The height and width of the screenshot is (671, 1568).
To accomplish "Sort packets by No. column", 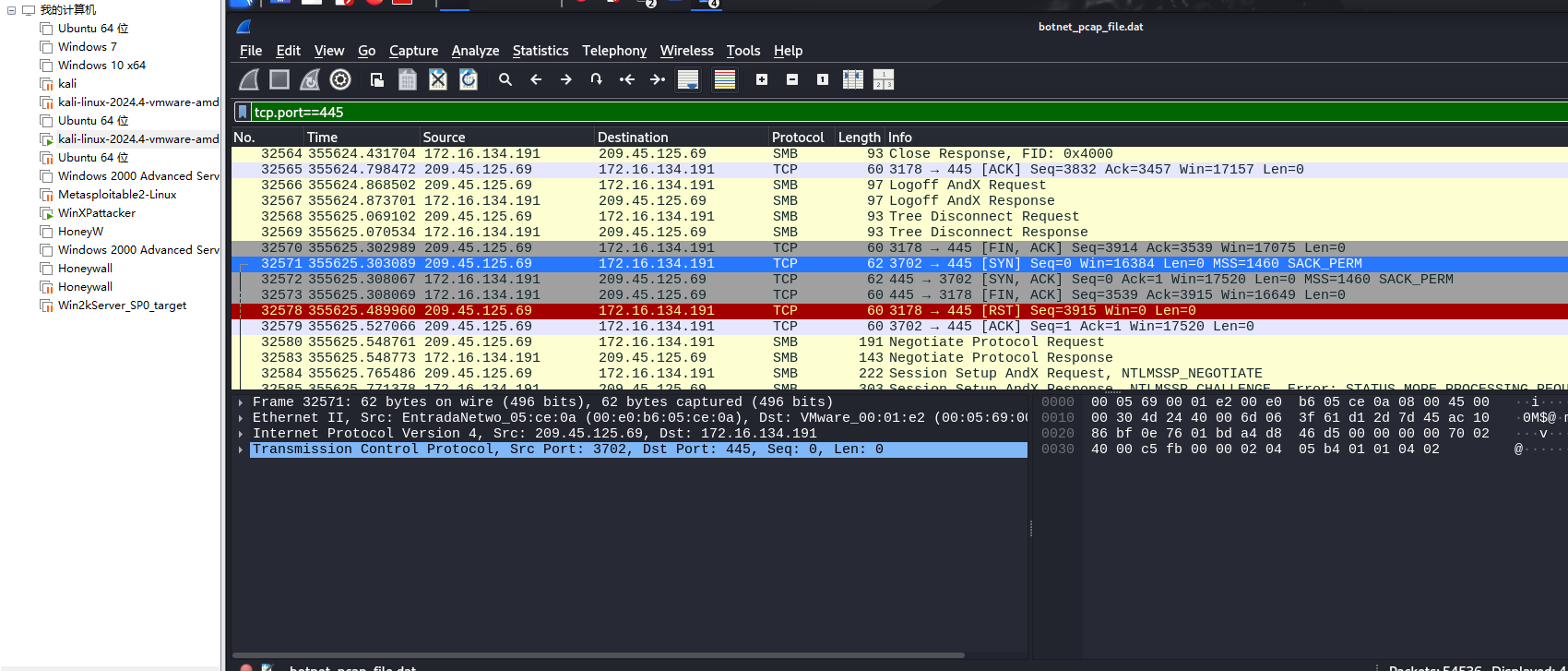I will (x=267, y=138).
